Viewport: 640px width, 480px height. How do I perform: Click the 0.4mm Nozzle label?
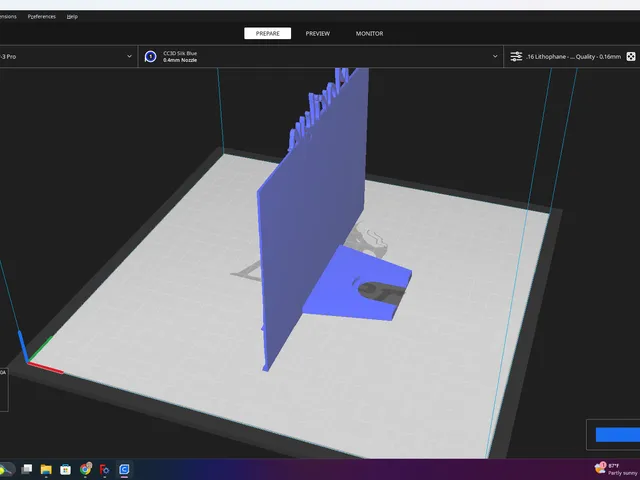[x=180, y=60]
